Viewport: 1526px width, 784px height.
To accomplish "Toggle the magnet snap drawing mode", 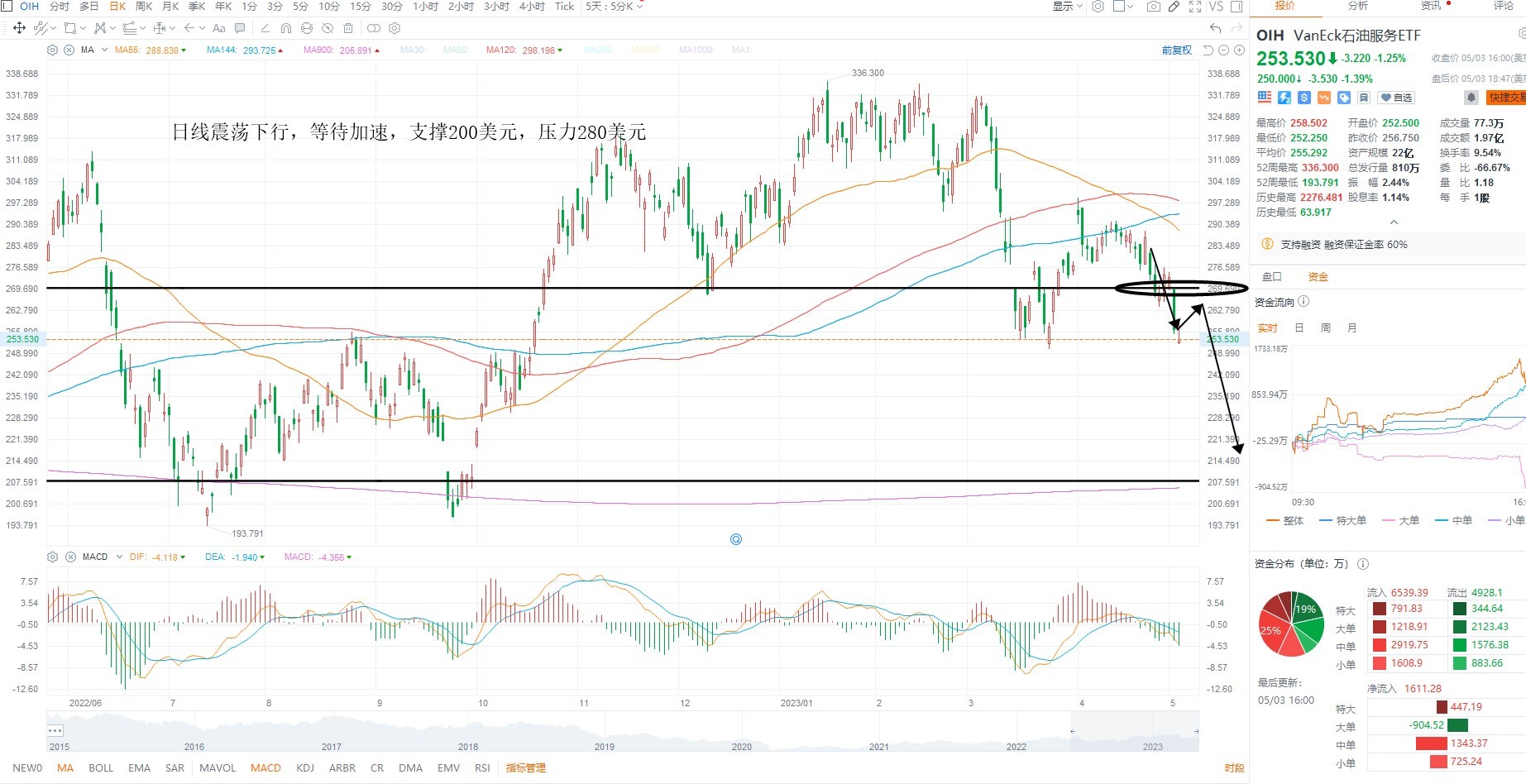I will point(286,28).
